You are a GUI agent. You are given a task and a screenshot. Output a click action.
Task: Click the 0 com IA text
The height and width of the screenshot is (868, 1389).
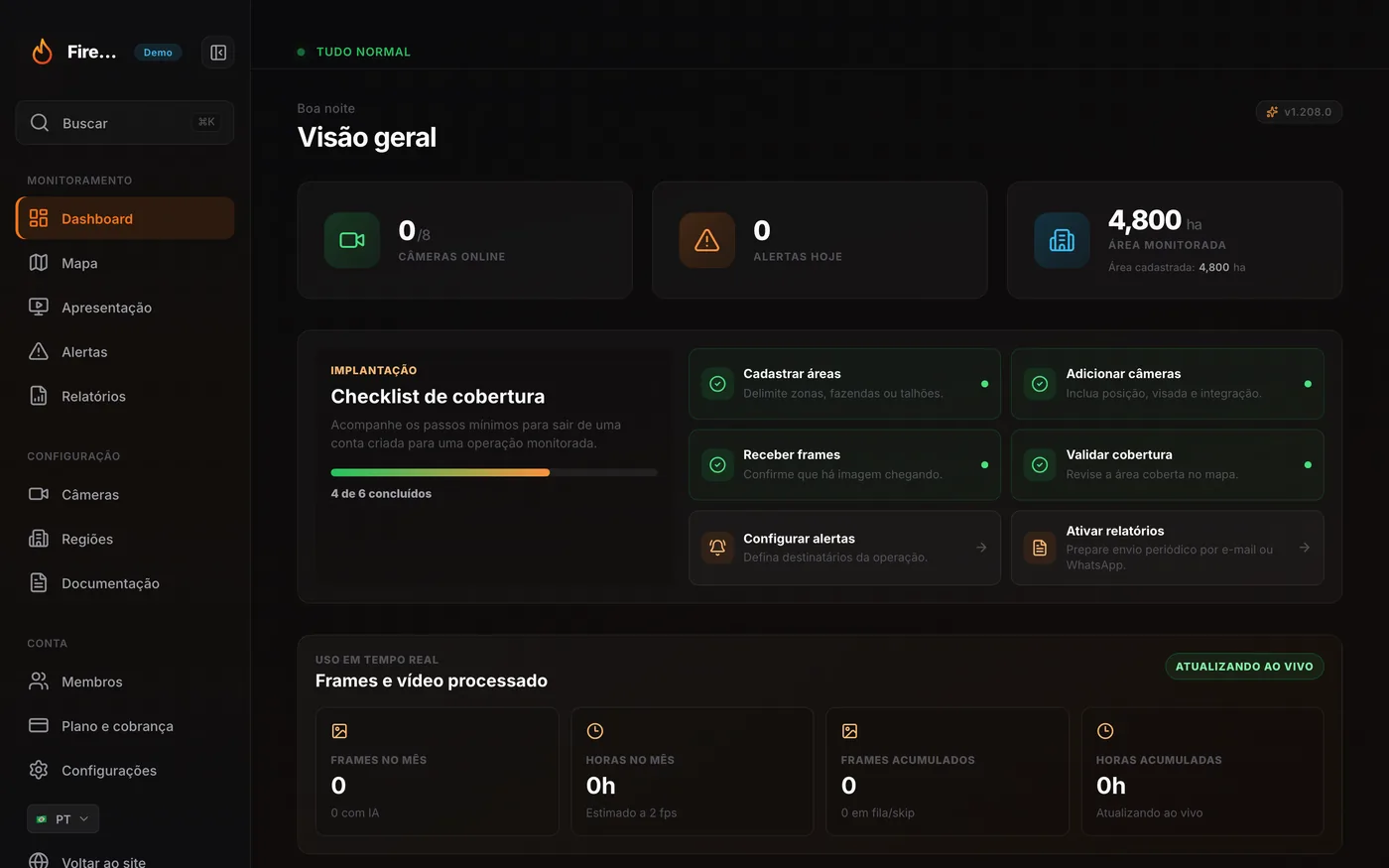[355, 812]
